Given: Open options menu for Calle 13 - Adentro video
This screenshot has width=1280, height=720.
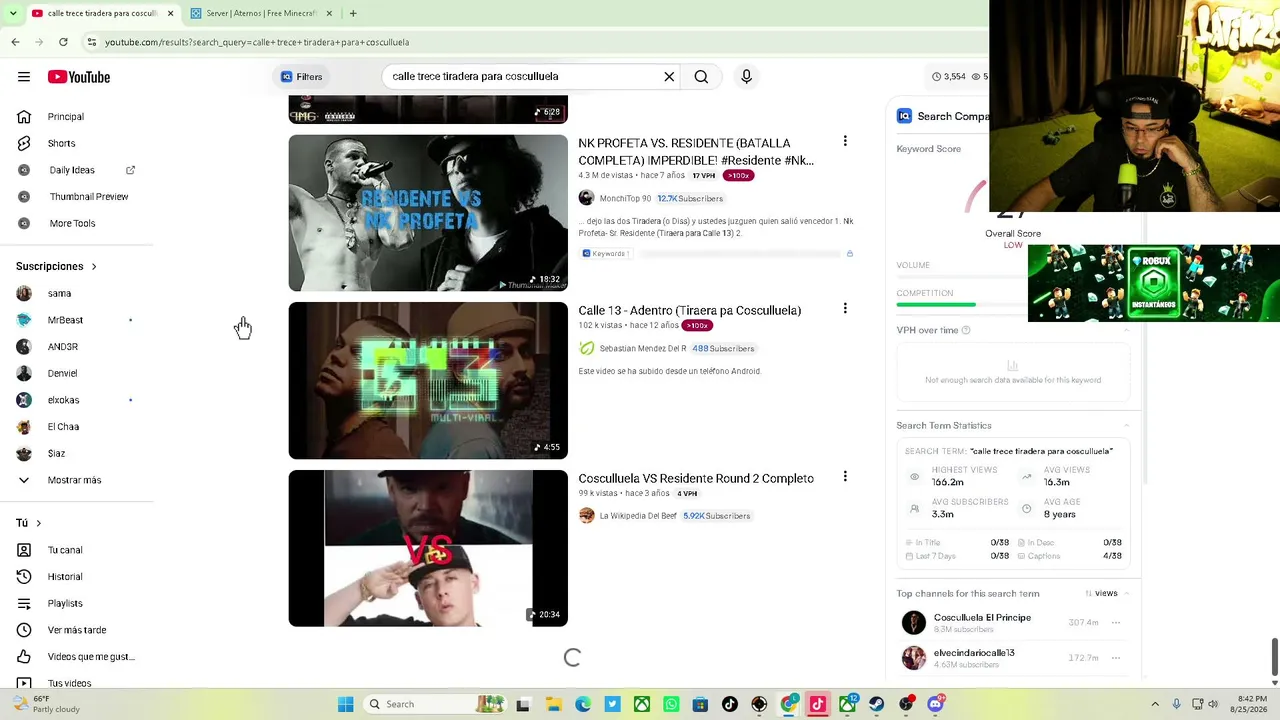Looking at the screenshot, I should coord(845,309).
